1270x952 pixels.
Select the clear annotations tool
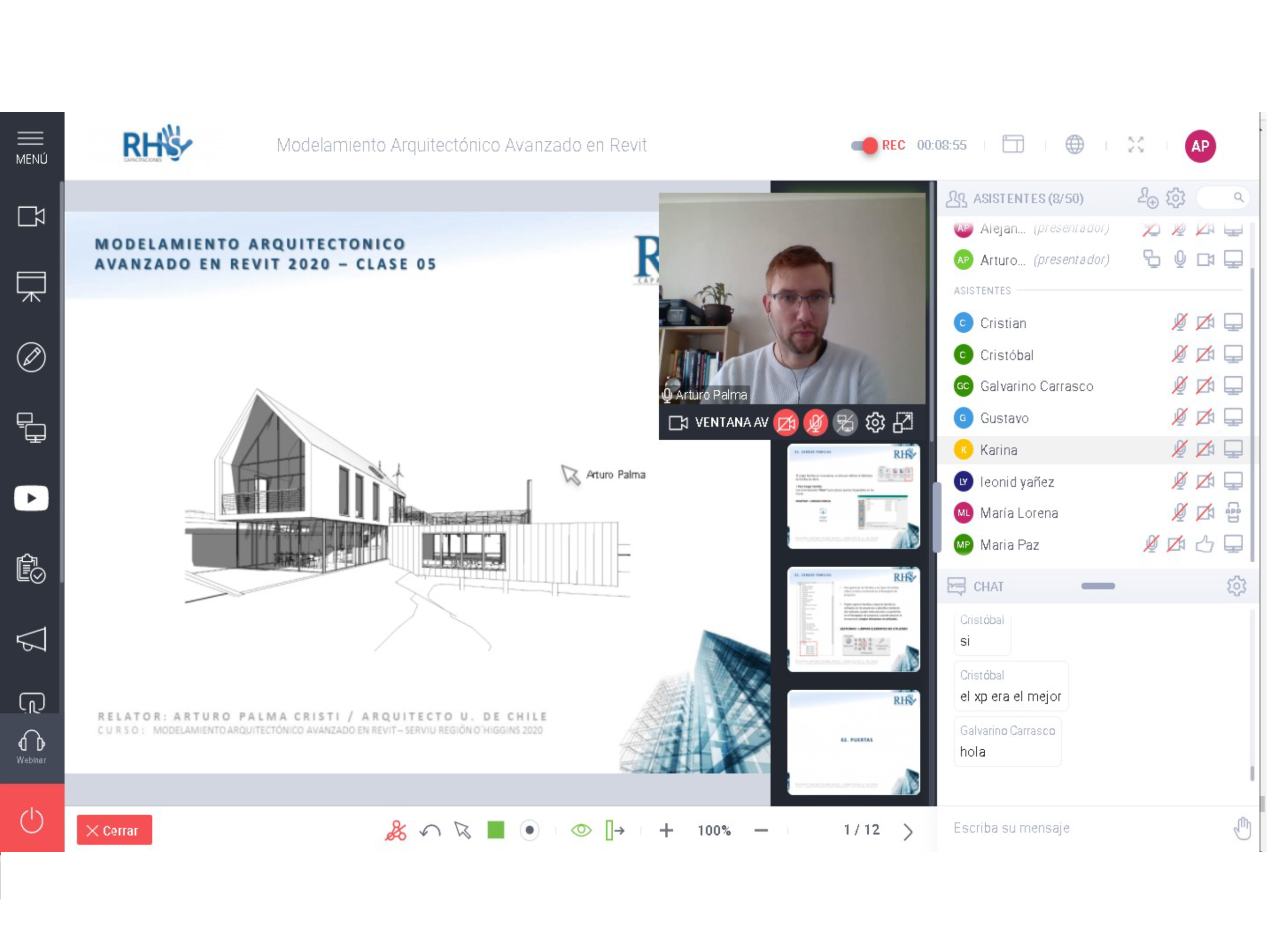coord(395,831)
